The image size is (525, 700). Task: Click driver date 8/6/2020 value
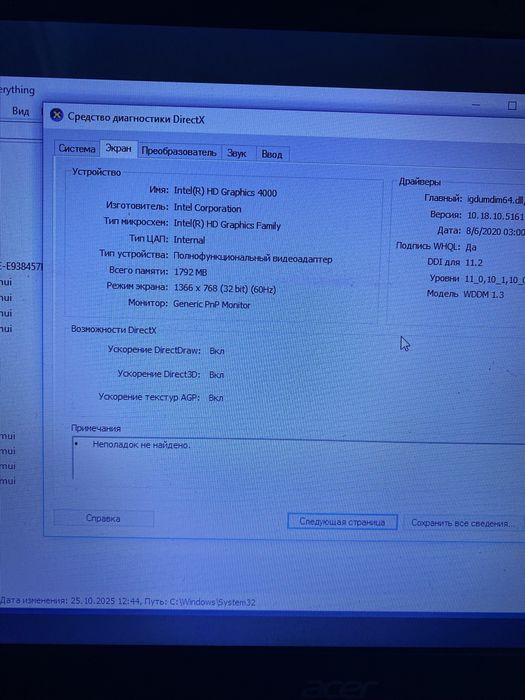point(495,232)
